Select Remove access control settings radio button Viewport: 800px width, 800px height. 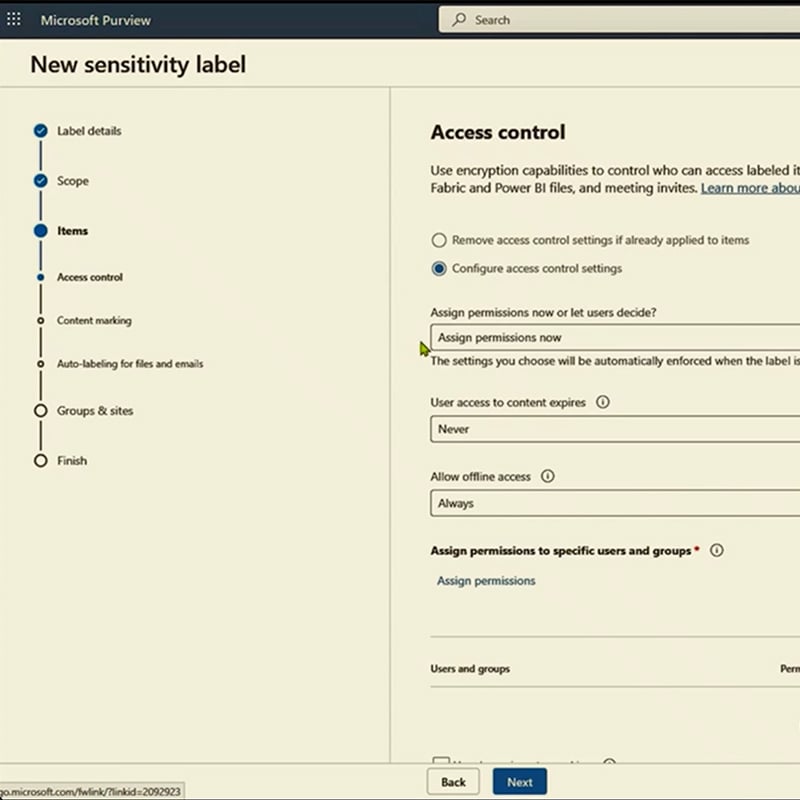(438, 240)
